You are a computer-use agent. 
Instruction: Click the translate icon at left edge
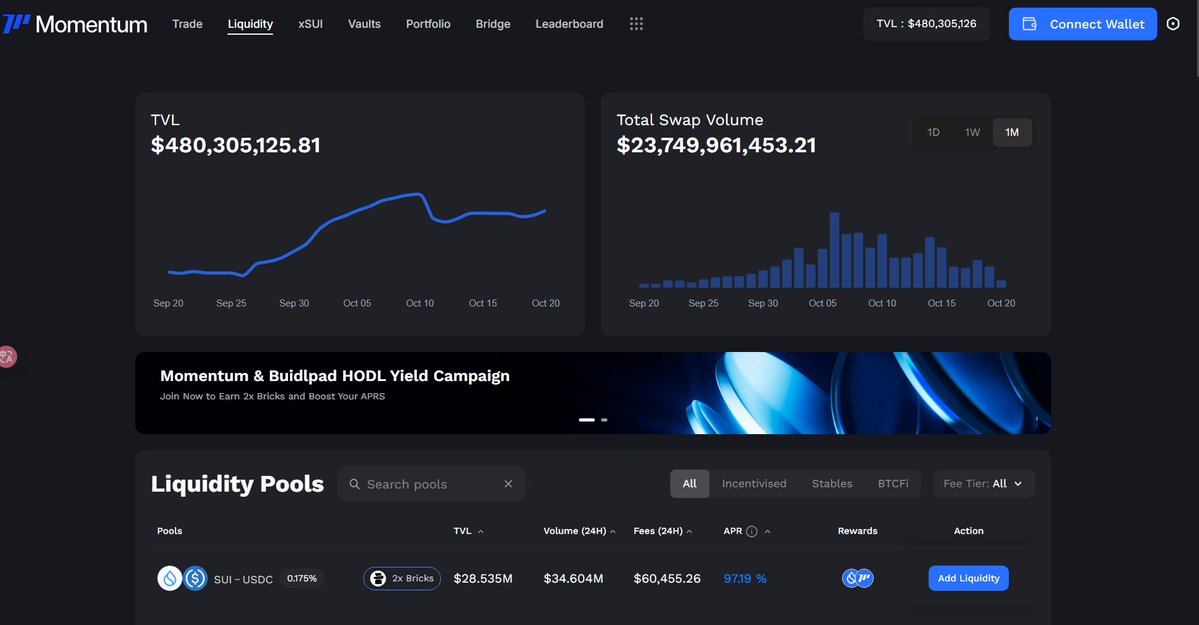7,356
